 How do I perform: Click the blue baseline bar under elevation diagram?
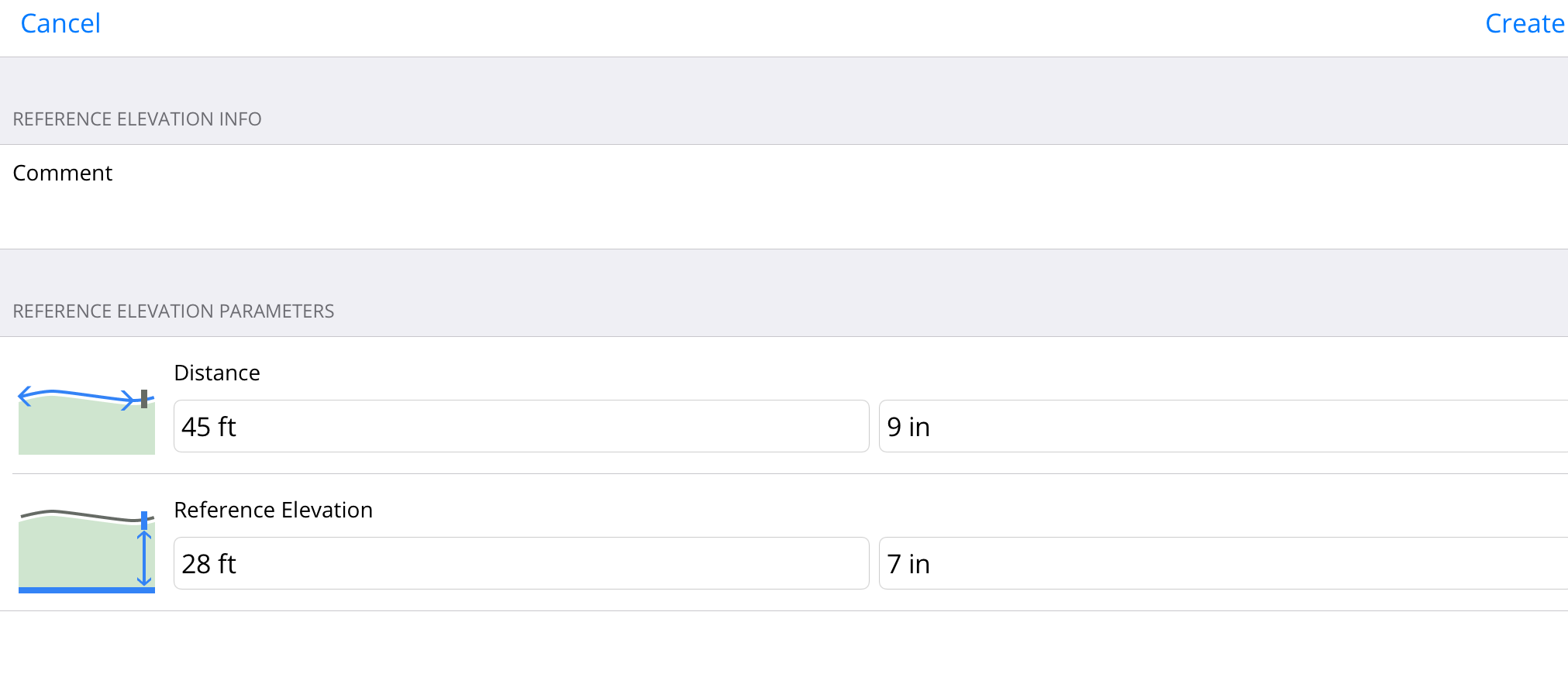coord(86,590)
